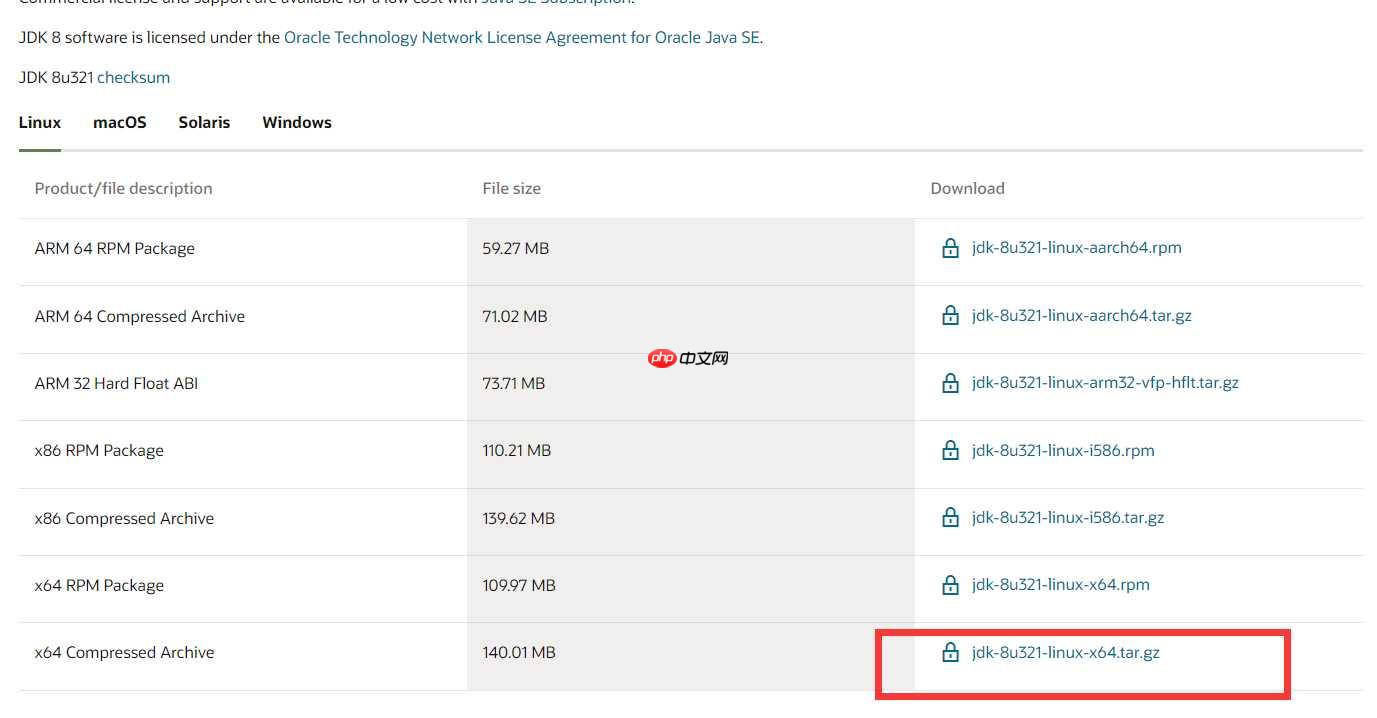1377x718 pixels.
Task: Click the php中文网 watermark logo
Action: coord(689,358)
